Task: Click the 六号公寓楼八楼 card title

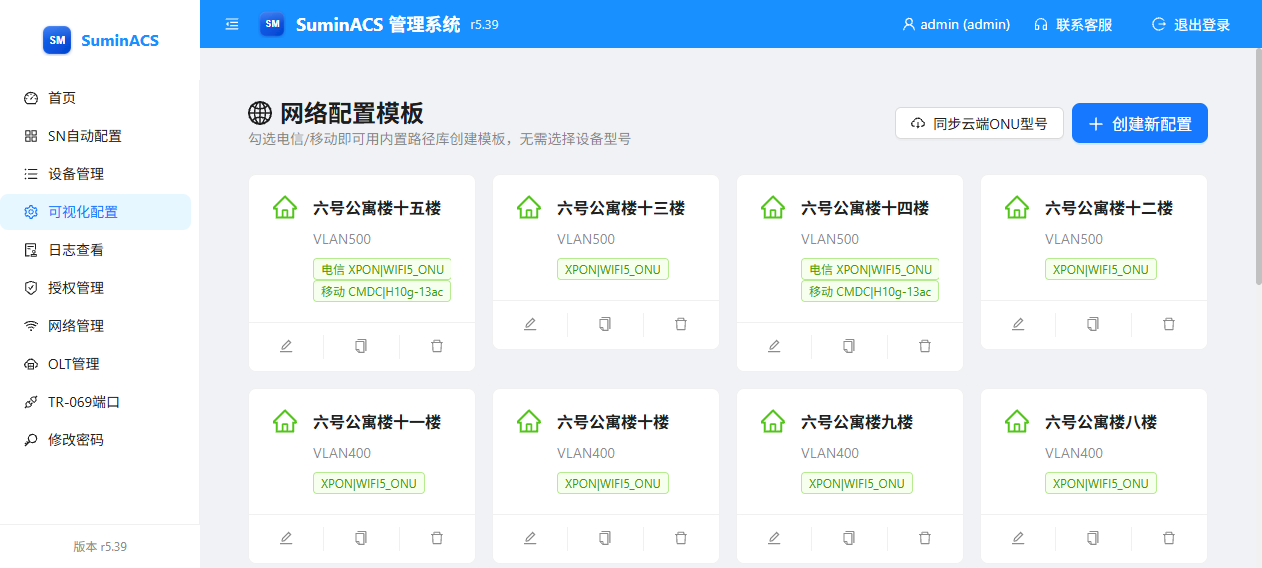Action: [1101, 422]
